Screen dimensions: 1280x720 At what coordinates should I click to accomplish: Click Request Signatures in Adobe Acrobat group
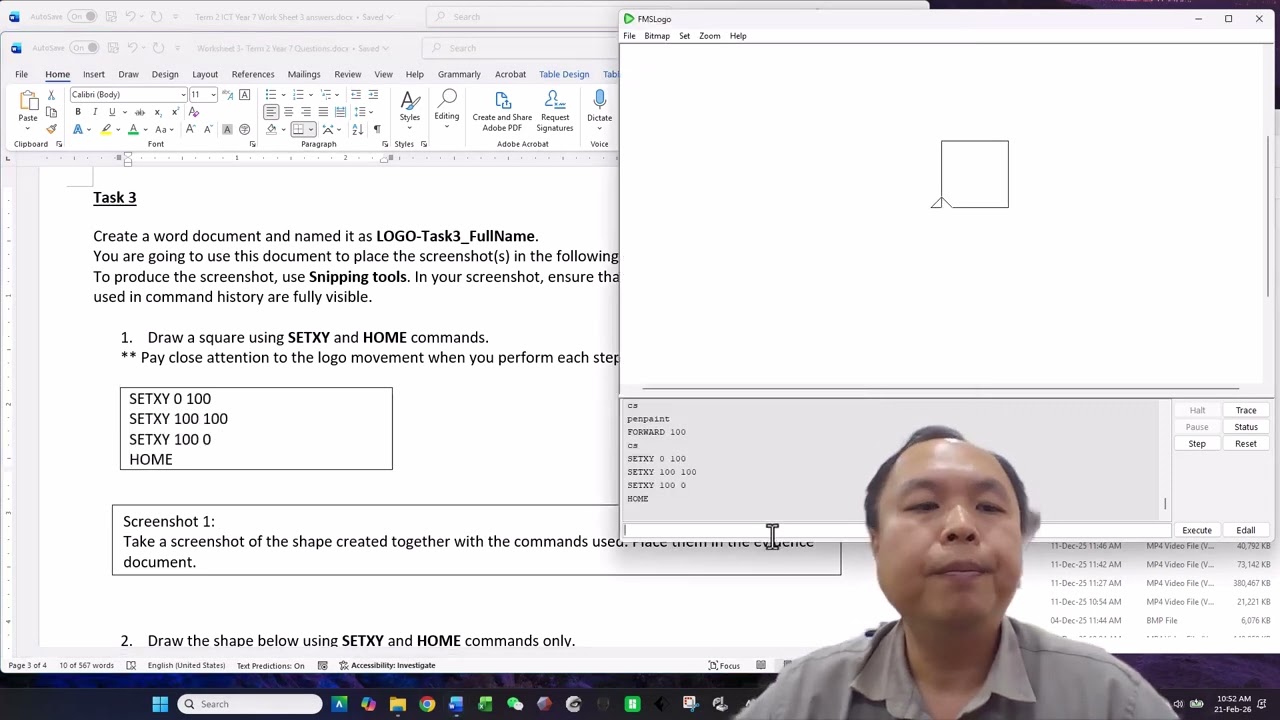tap(555, 111)
